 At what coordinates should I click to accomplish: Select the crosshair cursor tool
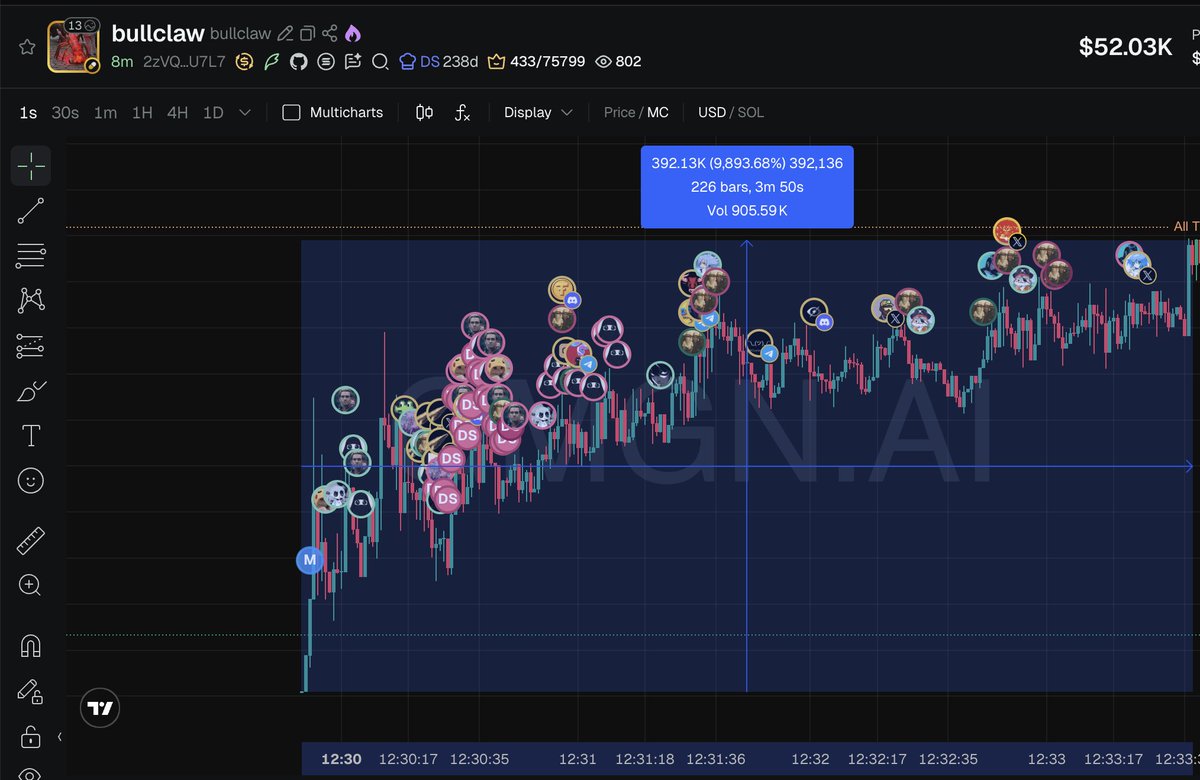click(x=30, y=165)
